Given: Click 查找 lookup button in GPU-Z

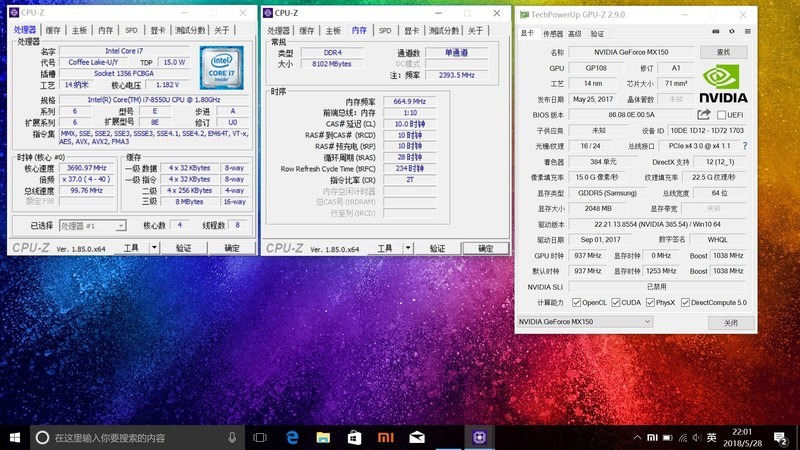Looking at the screenshot, I should [x=723, y=52].
